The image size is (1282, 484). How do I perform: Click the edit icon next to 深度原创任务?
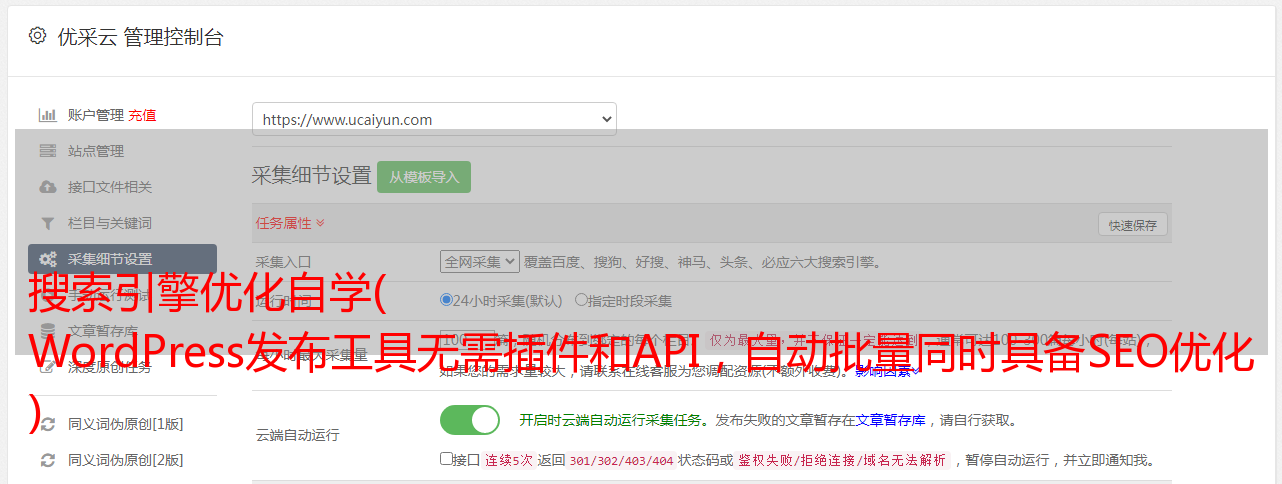pos(47,367)
